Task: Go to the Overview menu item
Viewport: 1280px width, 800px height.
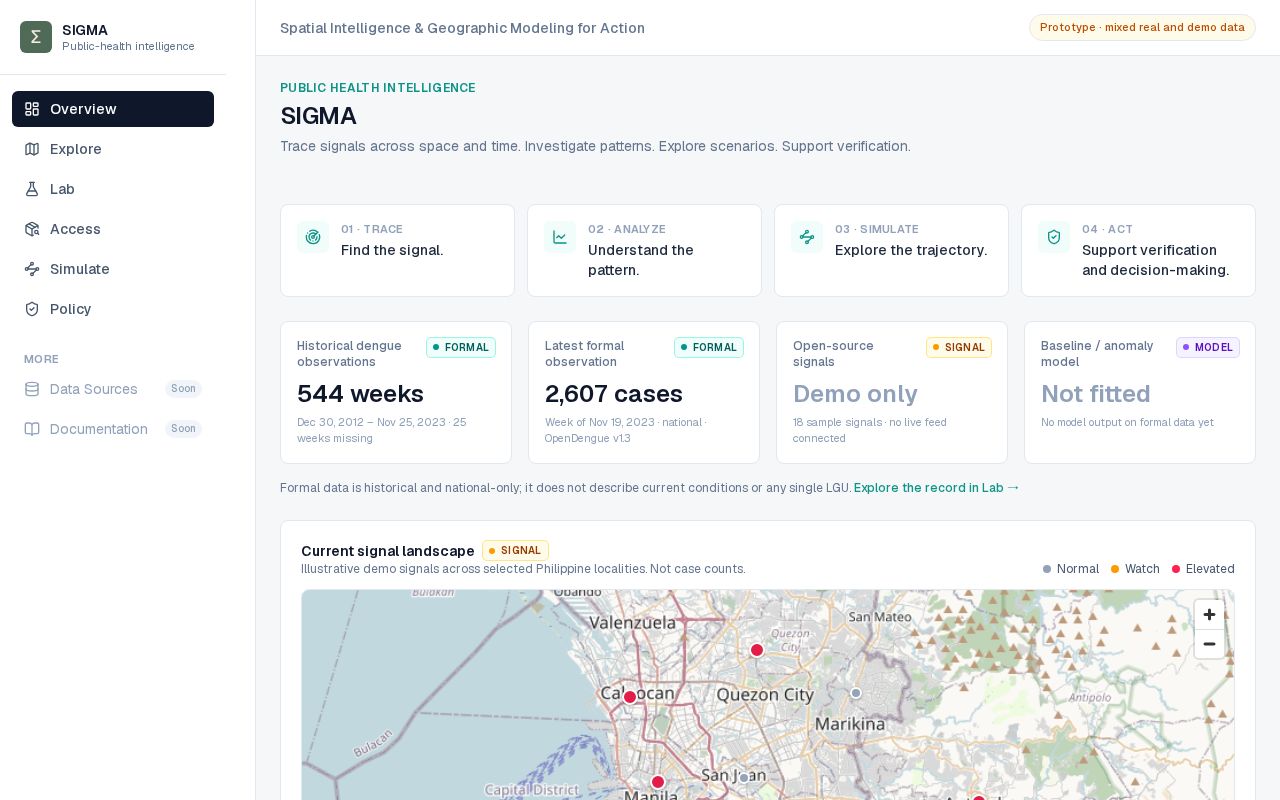Action: (113, 109)
